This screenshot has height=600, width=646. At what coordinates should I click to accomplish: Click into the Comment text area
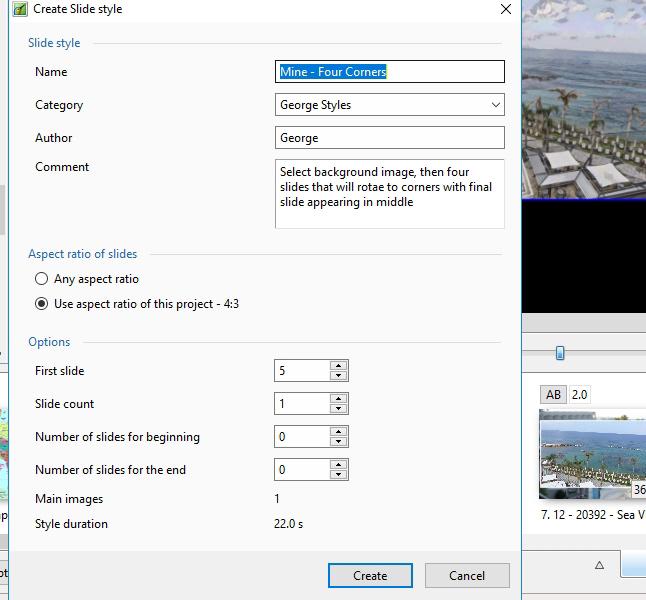click(x=389, y=194)
